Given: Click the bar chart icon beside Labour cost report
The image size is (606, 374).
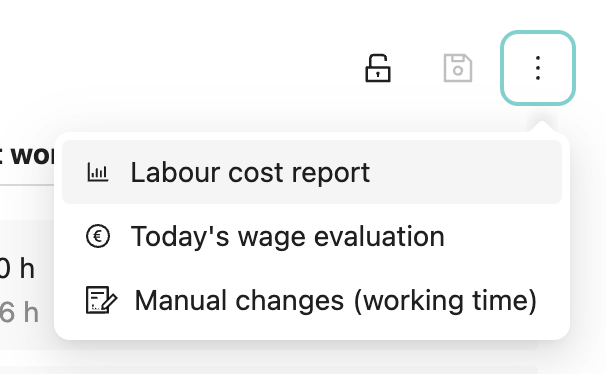Looking at the screenshot, I should pos(98,172).
